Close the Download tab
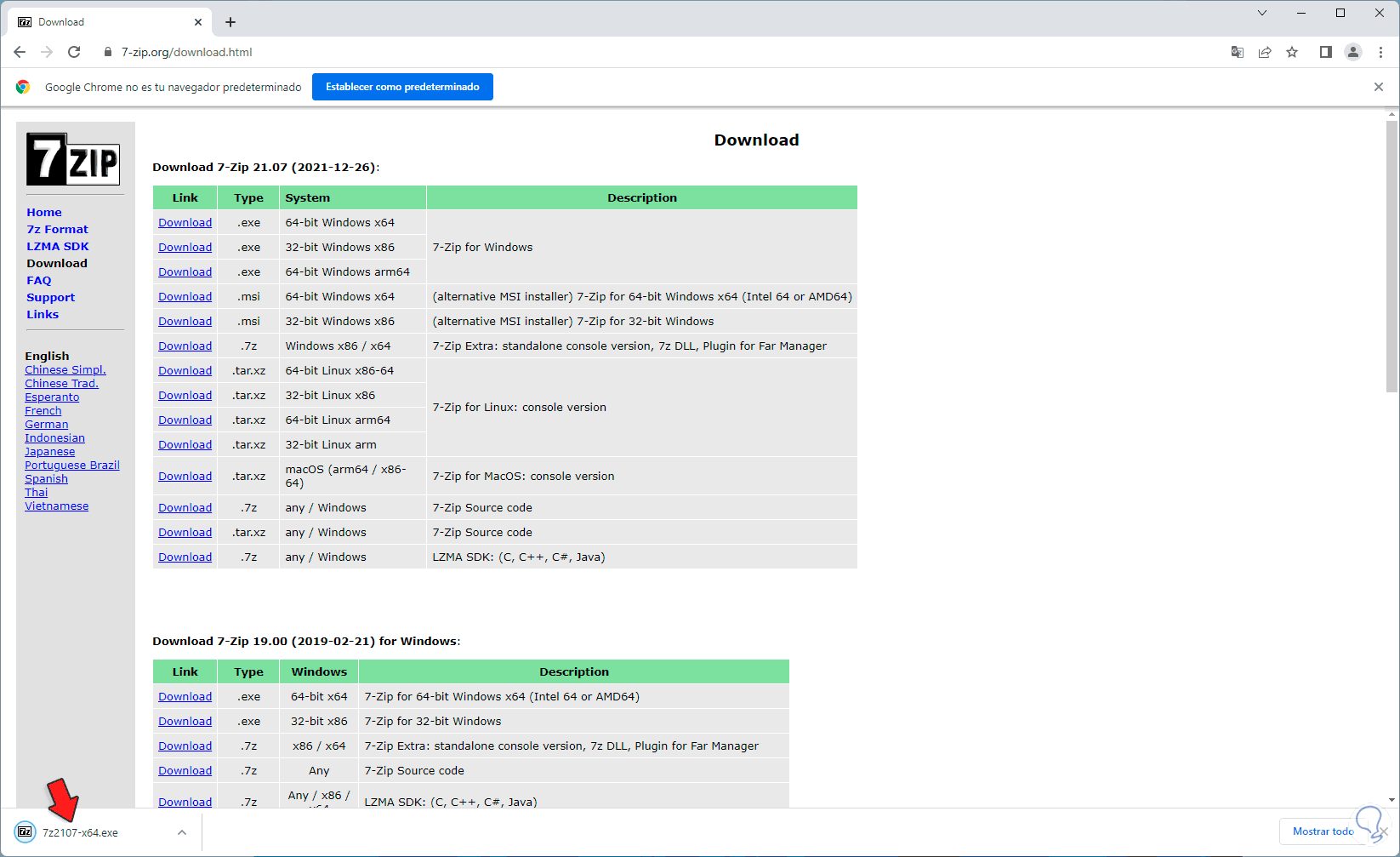The width and height of the screenshot is (1400, 857). [x=198, y=22]
